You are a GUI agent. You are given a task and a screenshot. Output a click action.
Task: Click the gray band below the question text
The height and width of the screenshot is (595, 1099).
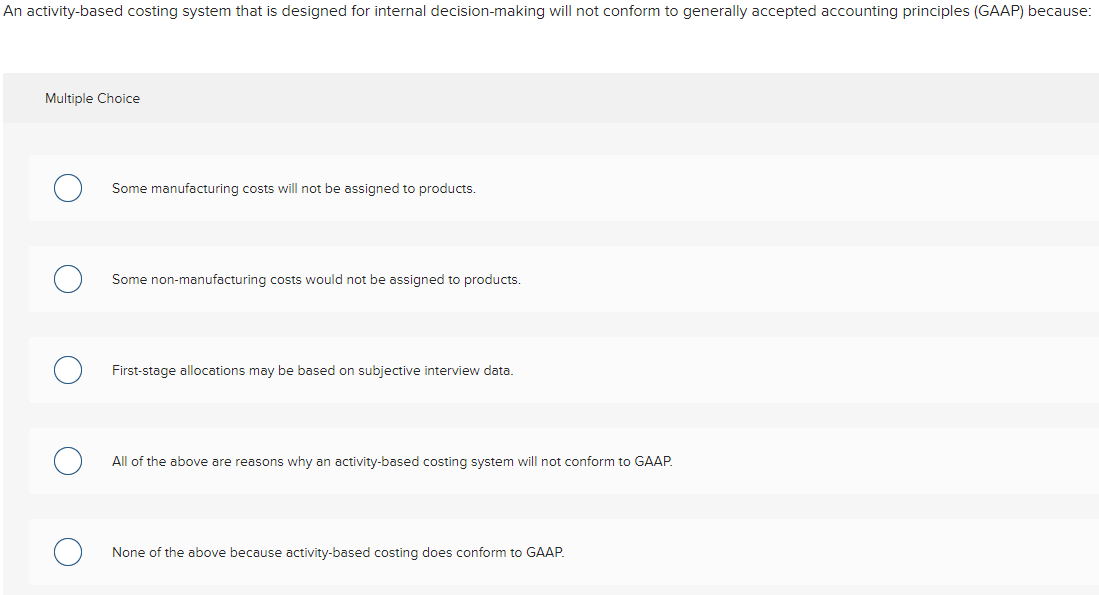550,98
